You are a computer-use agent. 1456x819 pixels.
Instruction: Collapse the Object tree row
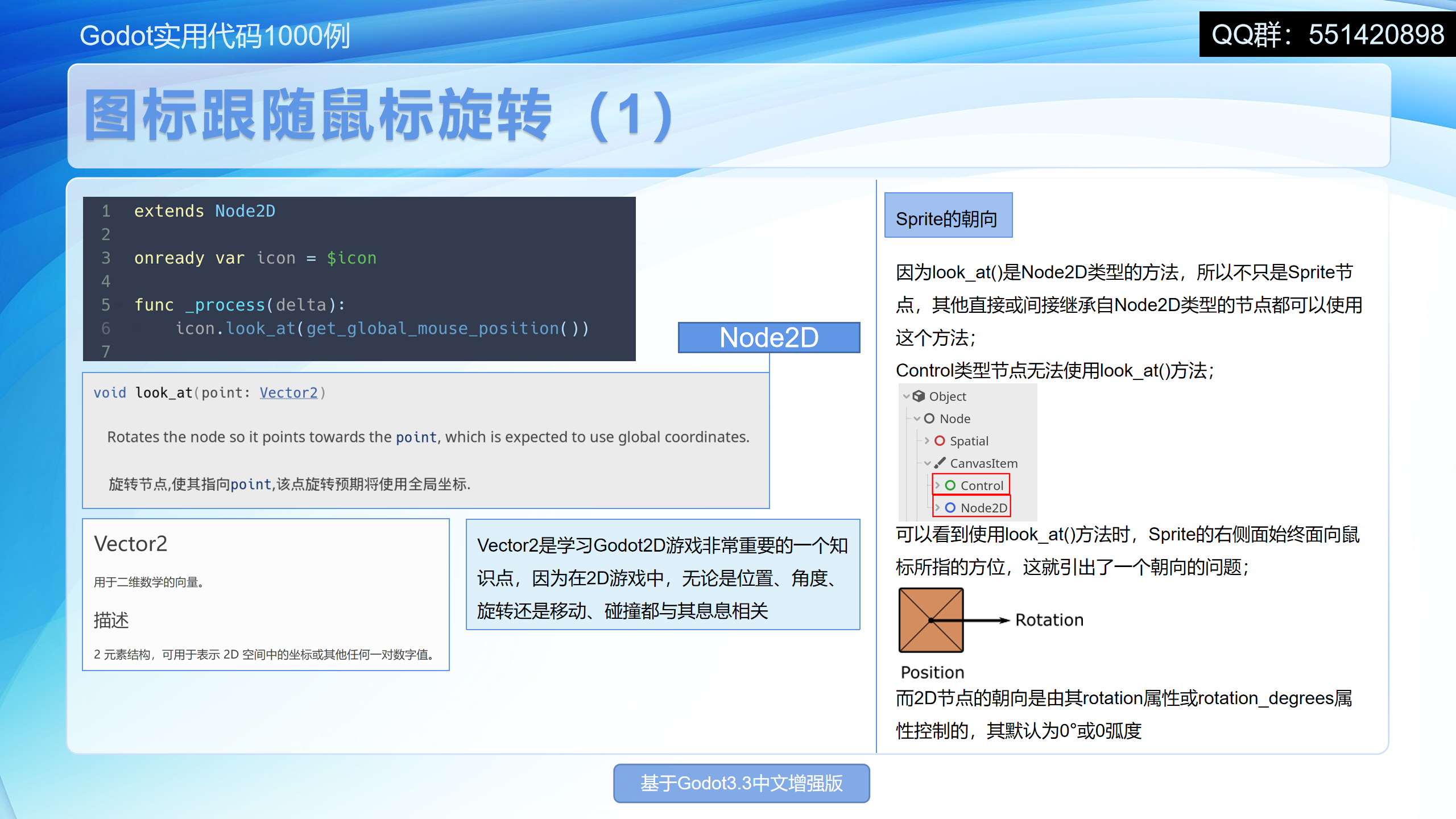(x=906, y=396)
